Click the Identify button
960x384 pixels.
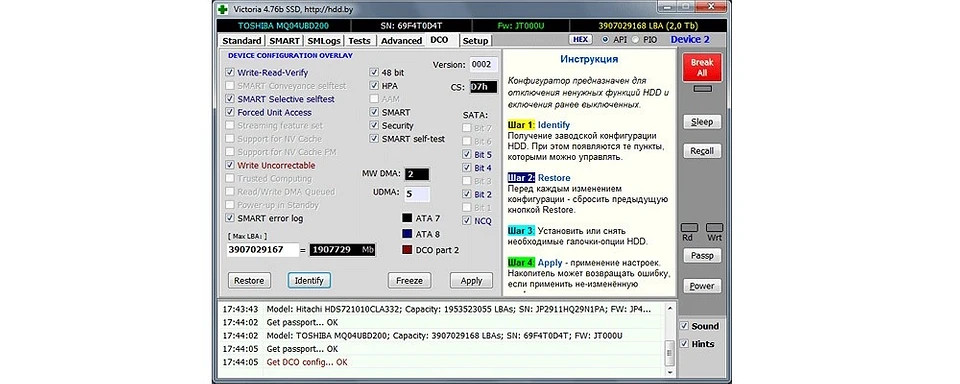coord(309,280)
